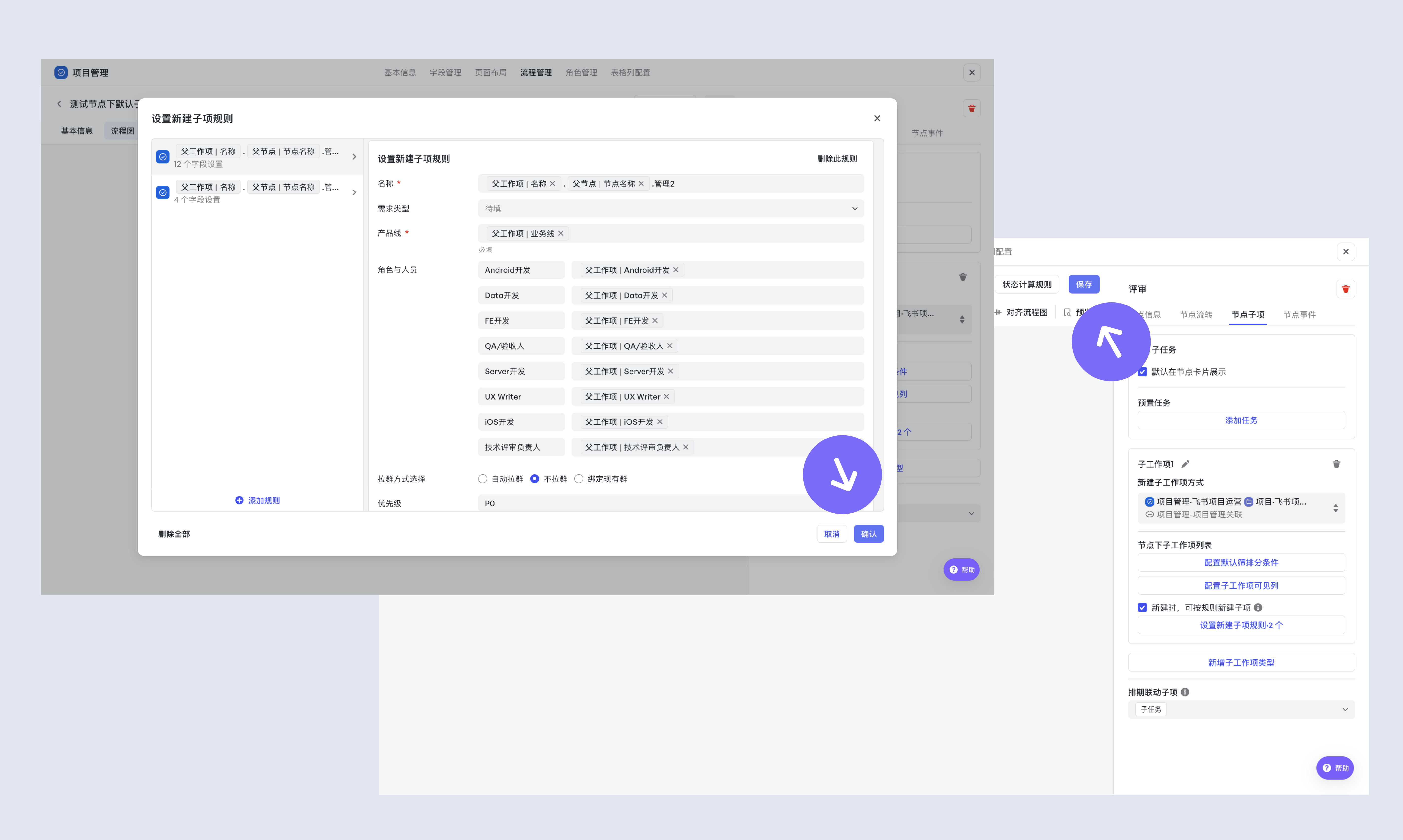The height and width of the screenshot is (840, 1403).
Task: Show info for 新建时，可按规则新建子项
Action: (x=1258, y=607)
